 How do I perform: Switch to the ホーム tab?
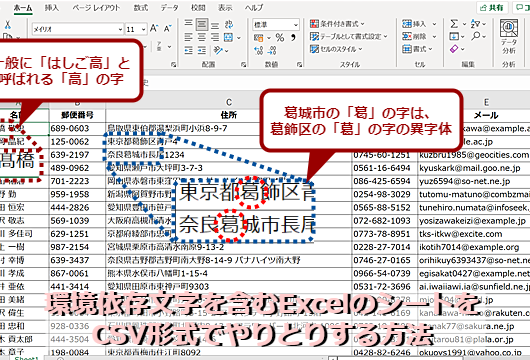pyautogui.click(x=23, y=7)
